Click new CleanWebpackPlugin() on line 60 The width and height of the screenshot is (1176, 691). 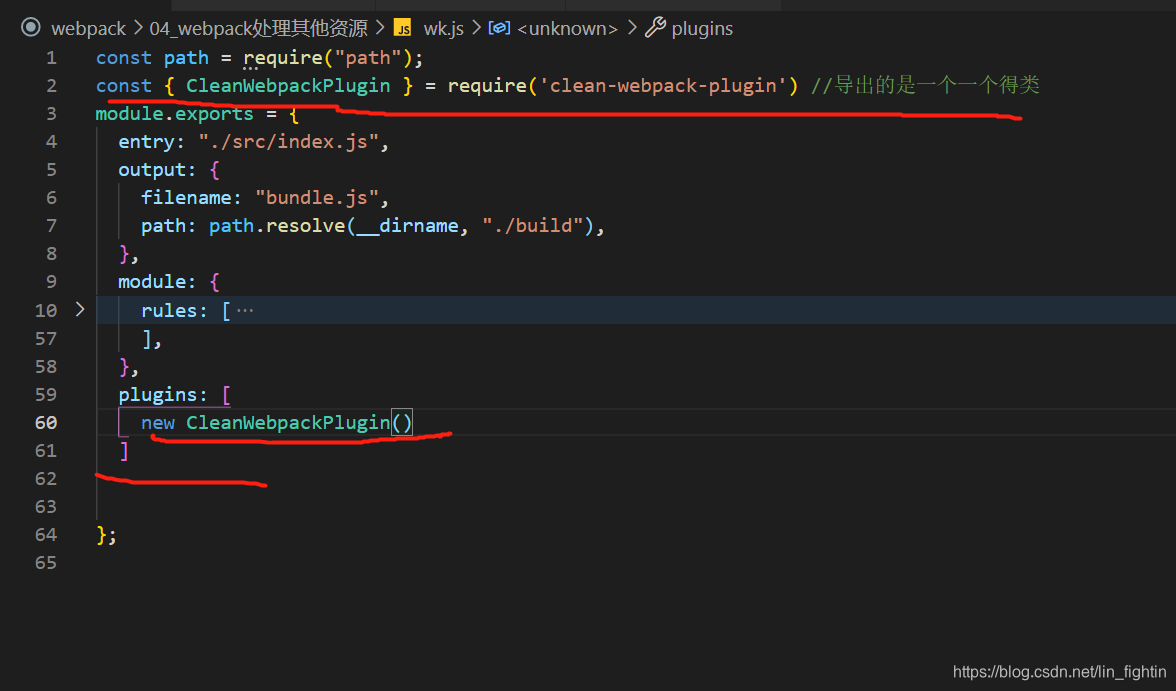(x=277, y=423)
